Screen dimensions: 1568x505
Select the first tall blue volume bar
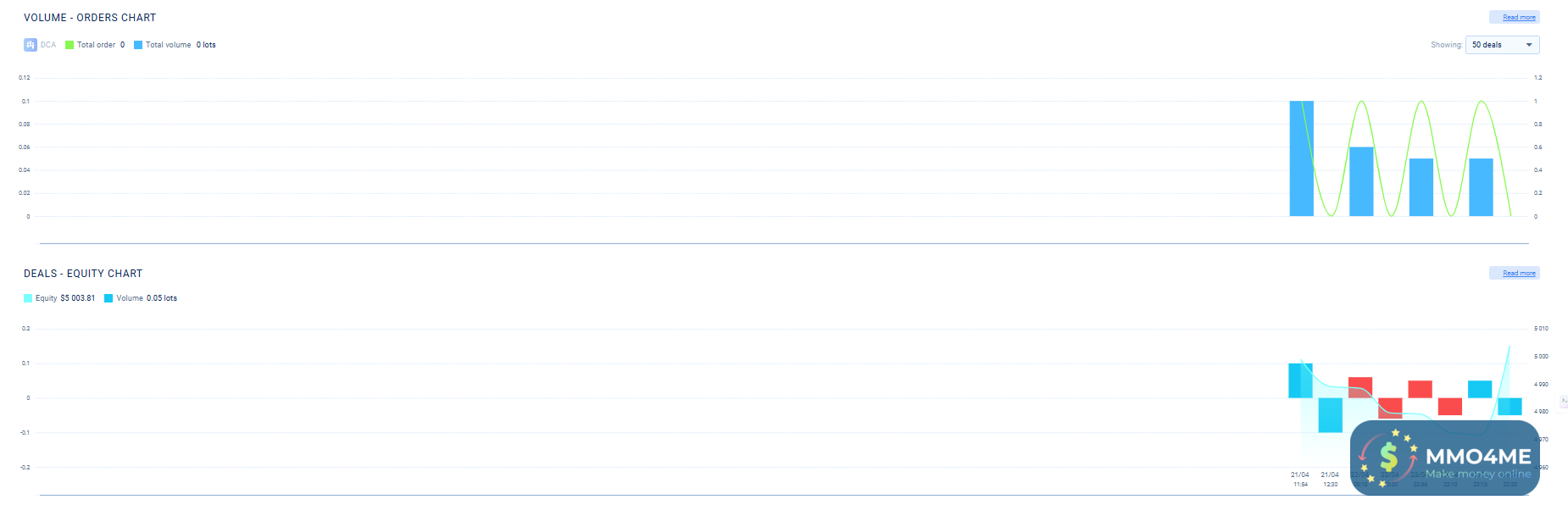[1301, 158]
